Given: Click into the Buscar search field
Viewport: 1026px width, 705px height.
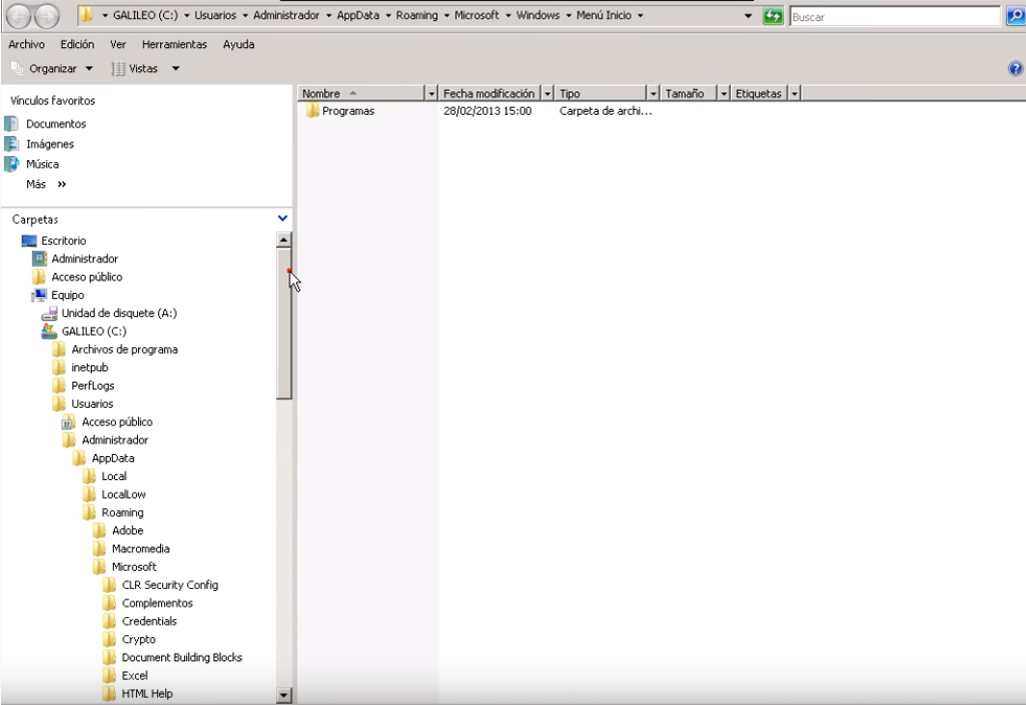Looking at the screenshot, I should point(893,17).
